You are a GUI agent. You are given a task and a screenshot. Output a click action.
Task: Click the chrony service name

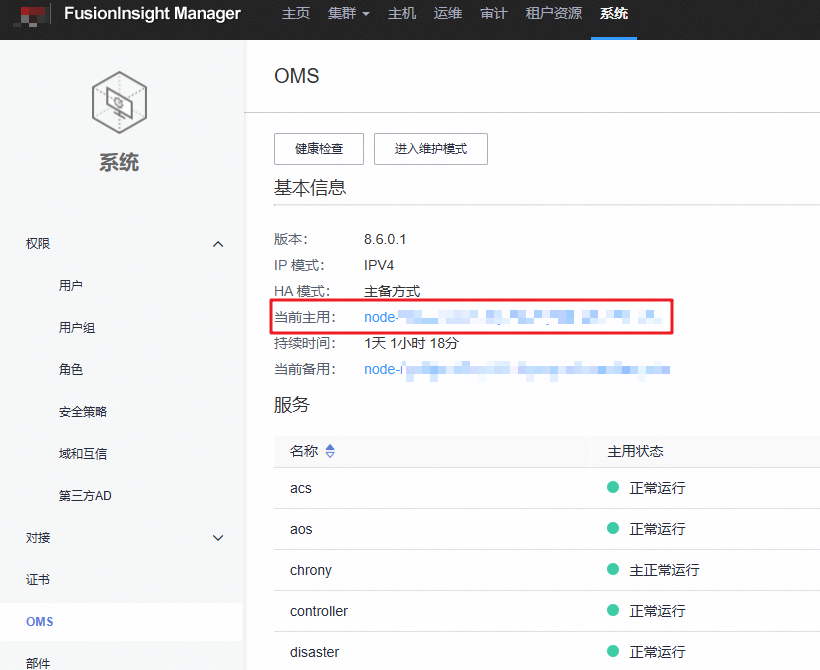click(x=311, y=570)
